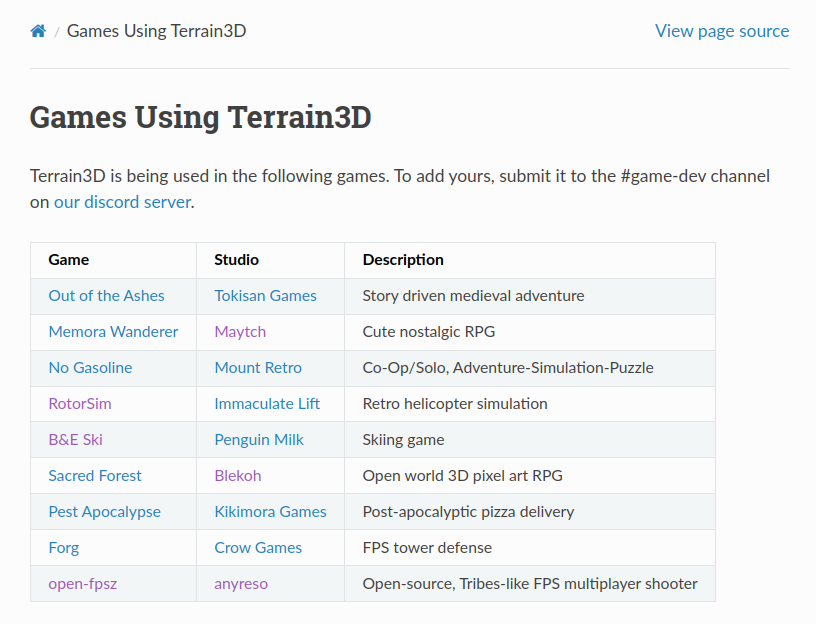Visit the anyreso studio link

241,584
